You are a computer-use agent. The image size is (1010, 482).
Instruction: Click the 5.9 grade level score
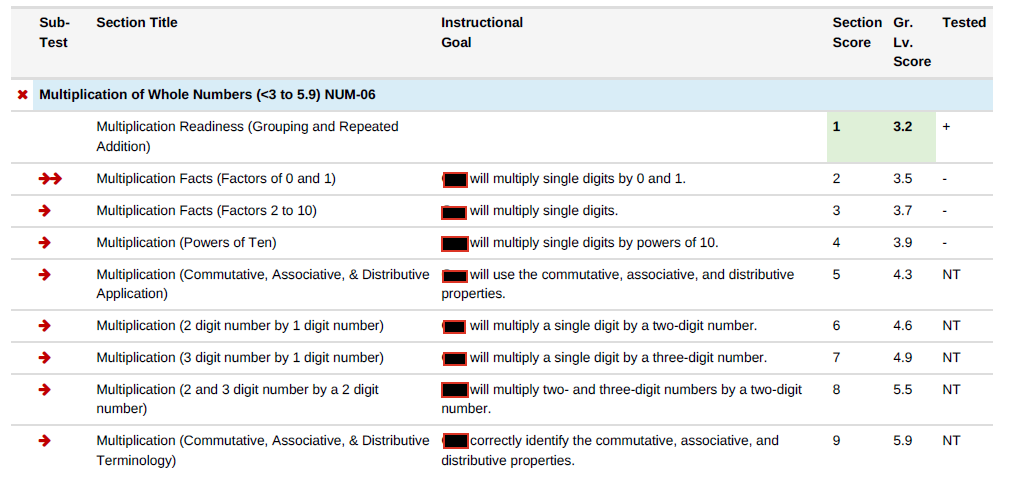click(x=902, y=441)
